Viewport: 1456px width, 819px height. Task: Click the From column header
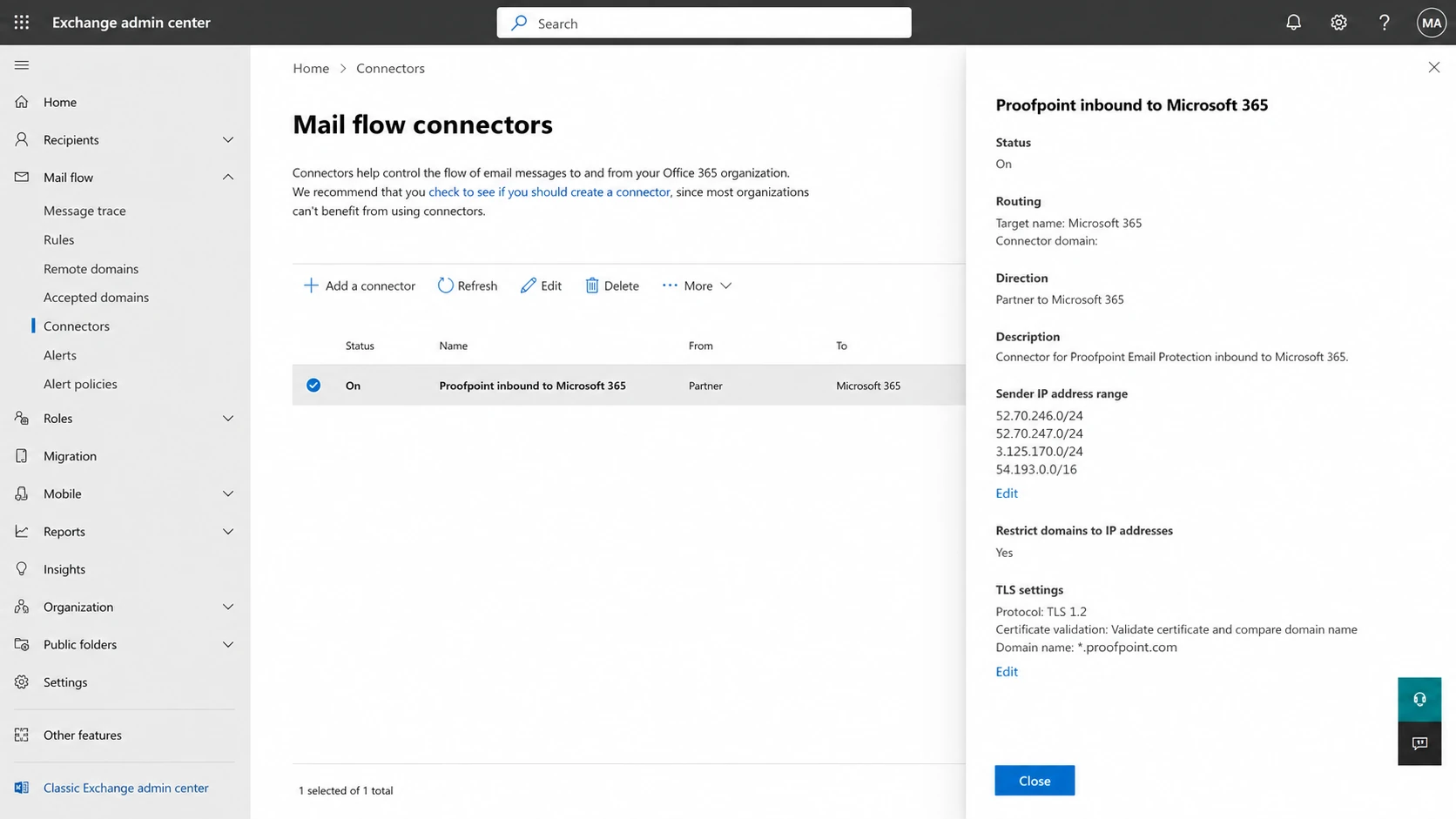[701, 346]
